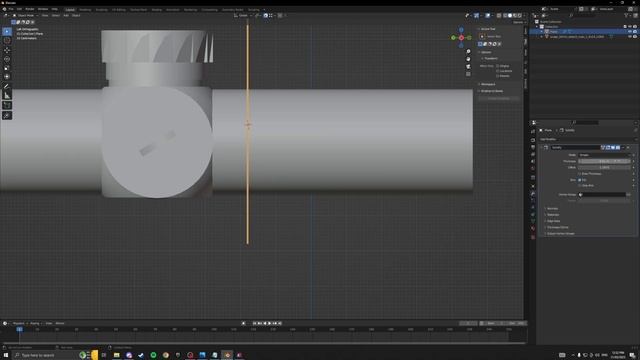This screenshot has width=640, height=360.
Task: Click green Y axis on navigation gizmo
Action: (453, 38)
